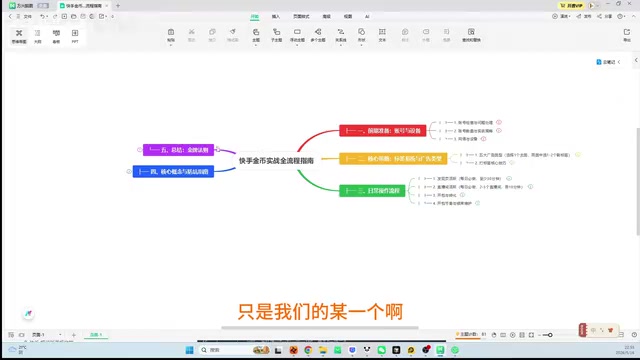Open the Undo history dropdown arrow
Screen dimensions: 640x360
(47, 16)
